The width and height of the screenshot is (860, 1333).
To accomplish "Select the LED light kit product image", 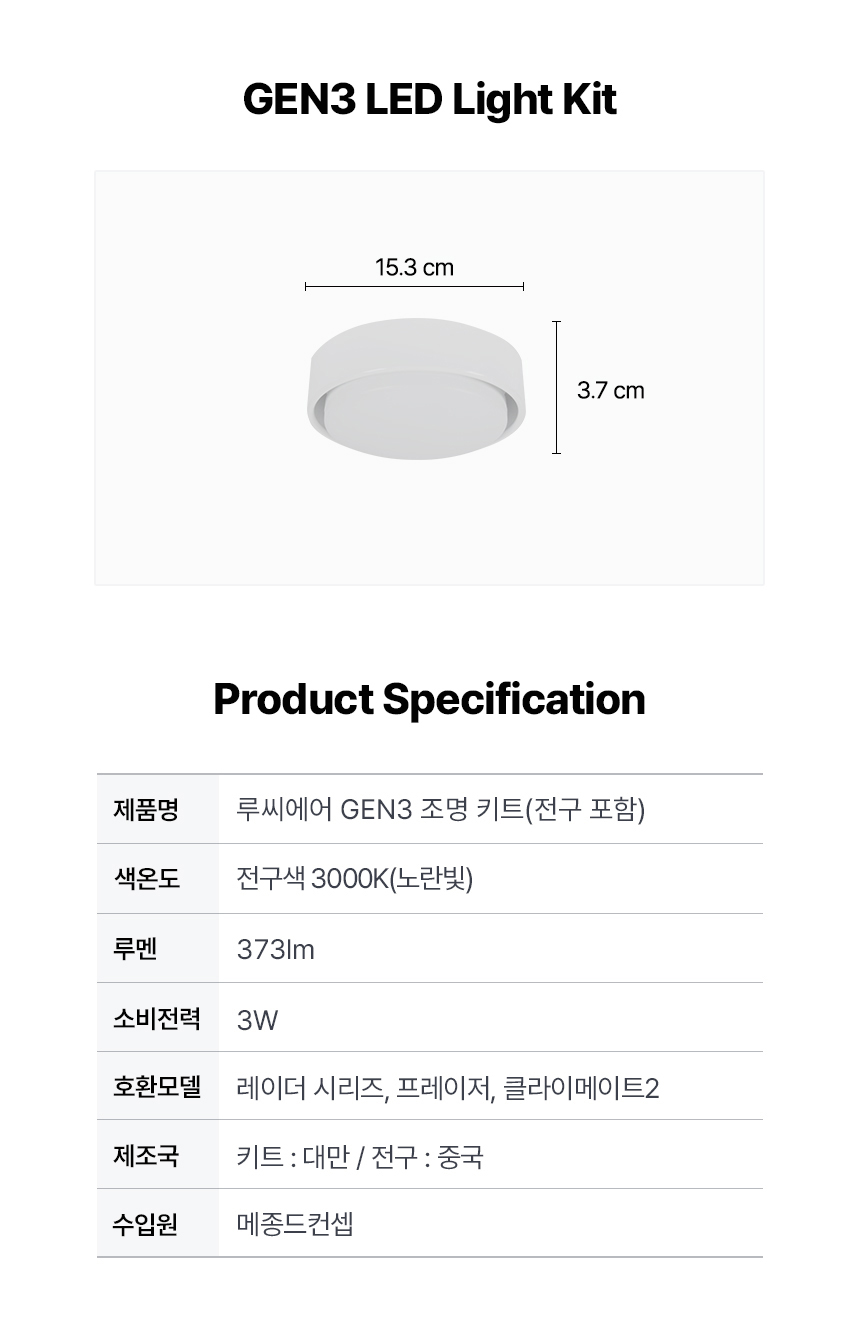I will pyautogui.click(x=415, y=390).
